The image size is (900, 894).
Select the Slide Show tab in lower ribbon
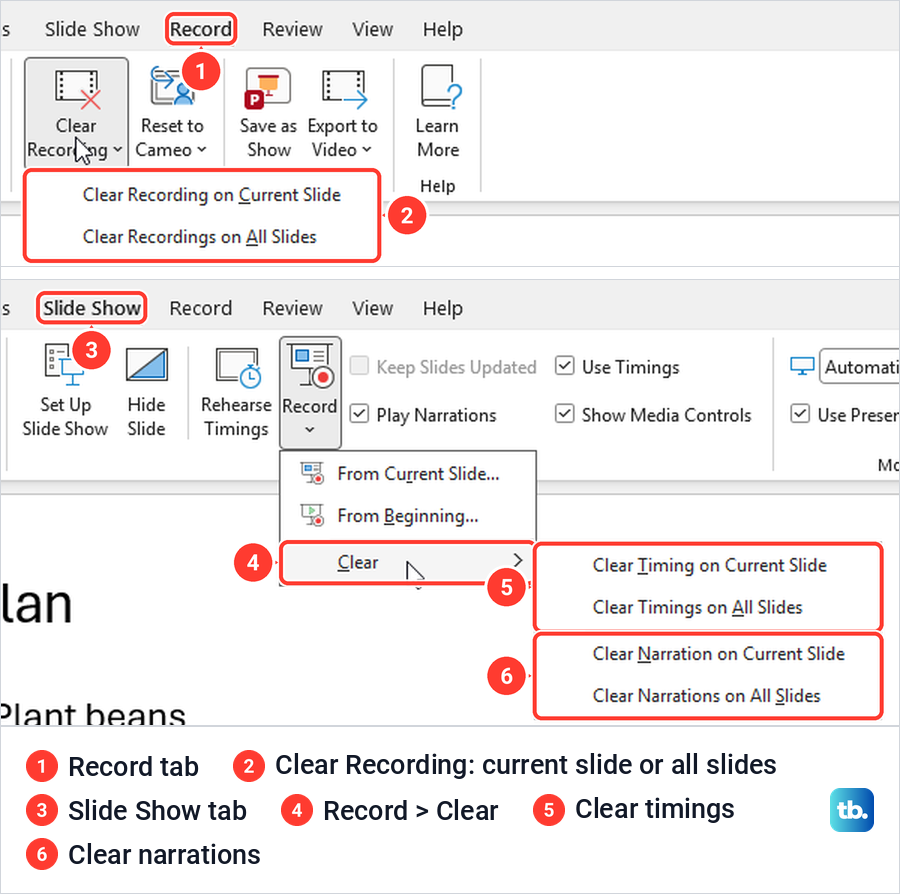(x=92, y=308)
